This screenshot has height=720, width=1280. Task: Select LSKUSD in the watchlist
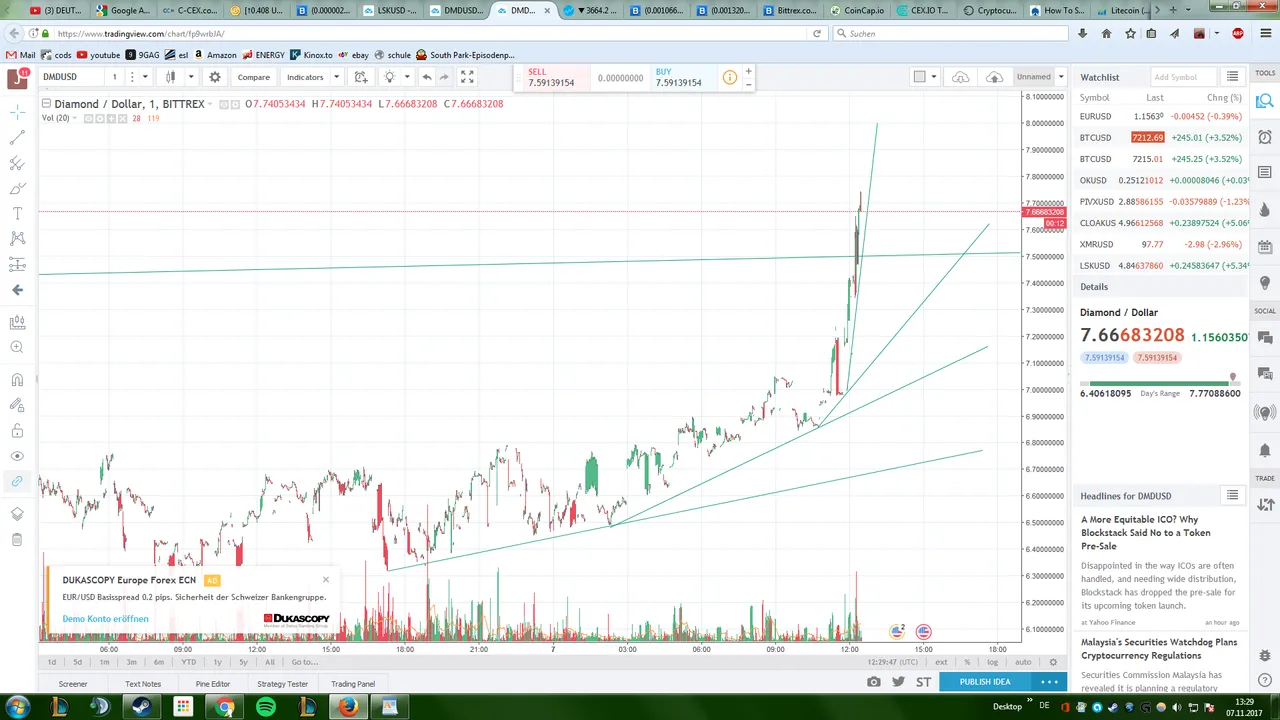tap(1160, 265)
